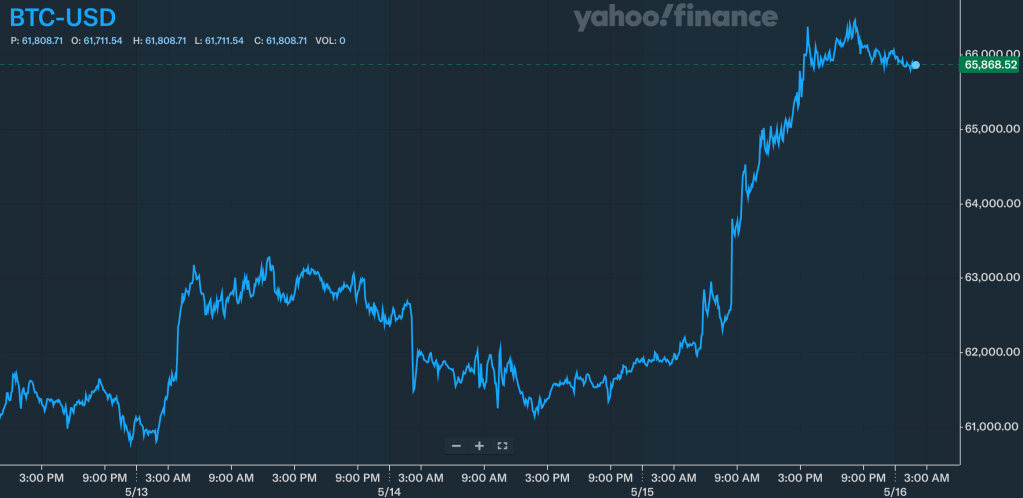Select the latest data point dot on the line
This screenshot has height=498, width=1023.
point(915,65)
